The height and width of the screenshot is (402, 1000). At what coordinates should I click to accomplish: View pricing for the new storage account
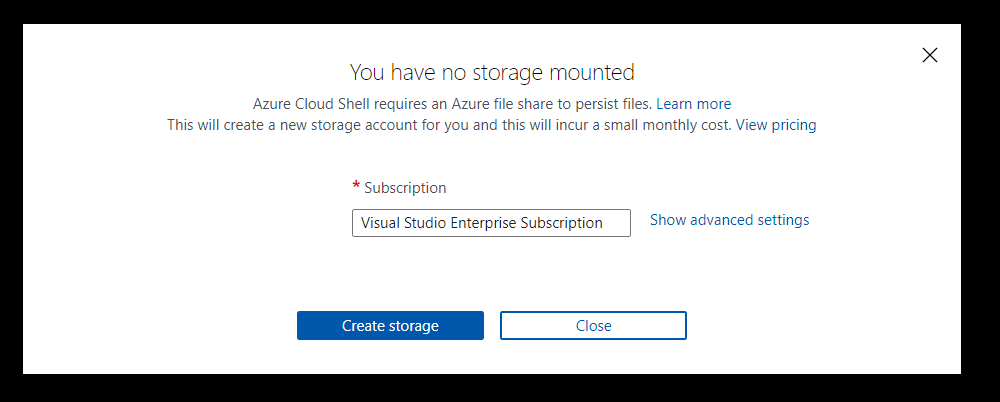[x=776, y=125]
